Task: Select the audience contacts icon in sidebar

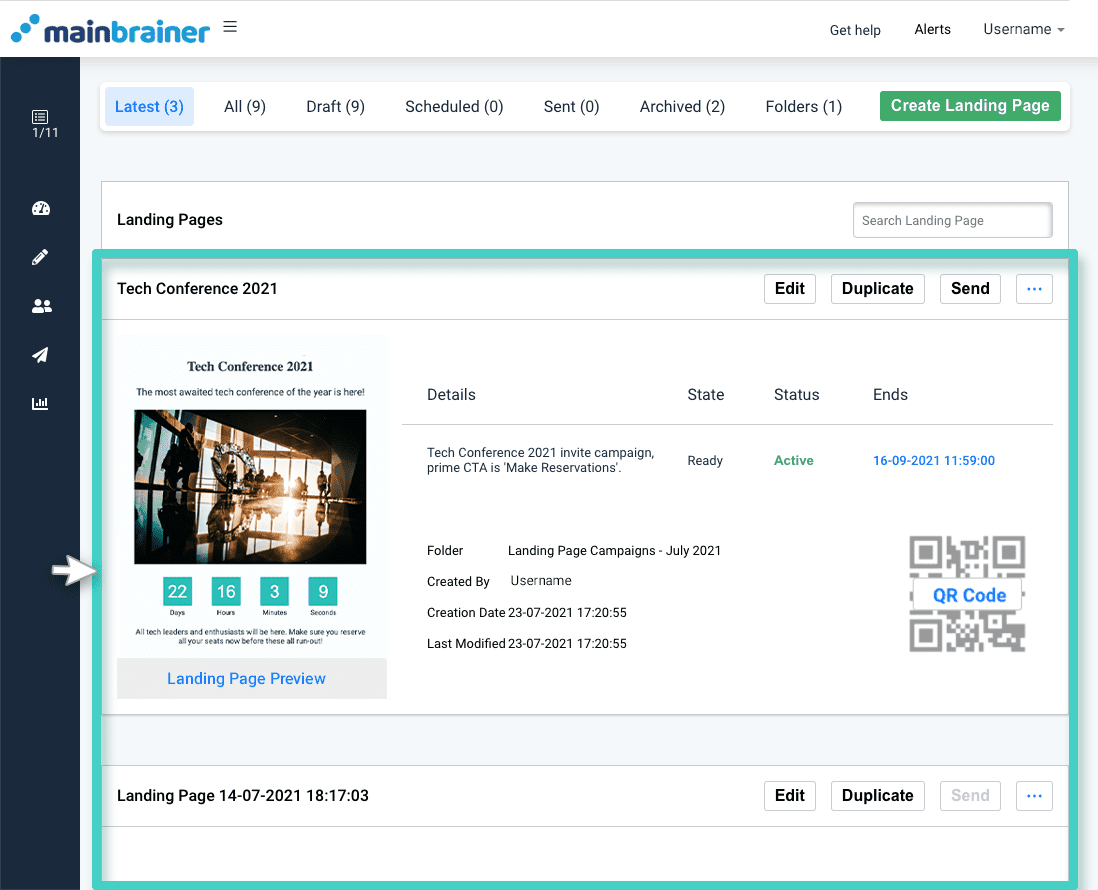Action: [x=41, y=305]
